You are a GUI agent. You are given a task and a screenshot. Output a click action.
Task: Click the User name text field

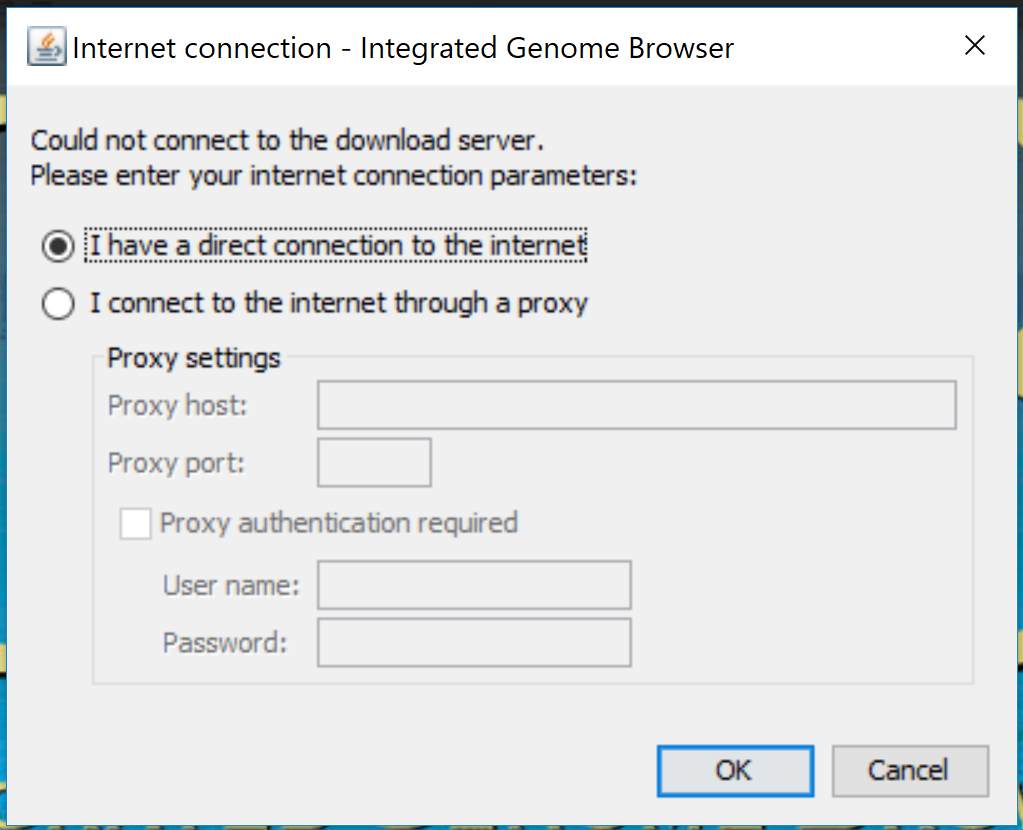click(474, 585)
